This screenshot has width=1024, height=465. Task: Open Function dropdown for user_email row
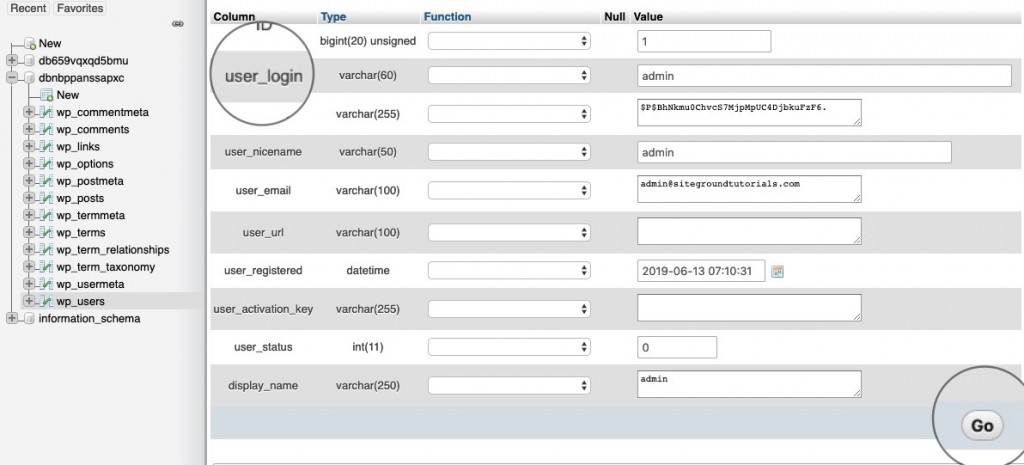[509, 191]
